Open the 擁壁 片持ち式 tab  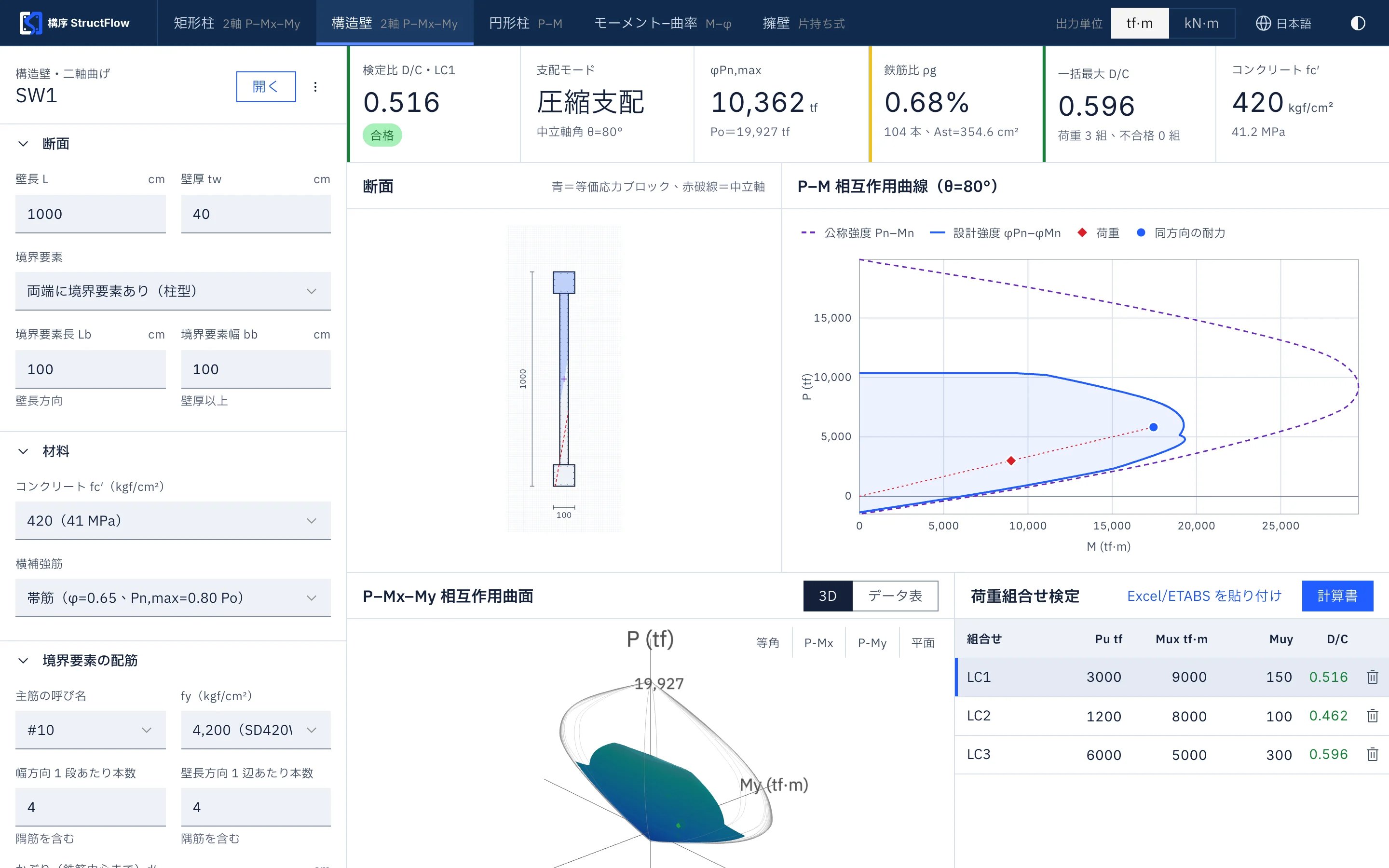coord(803,23)
